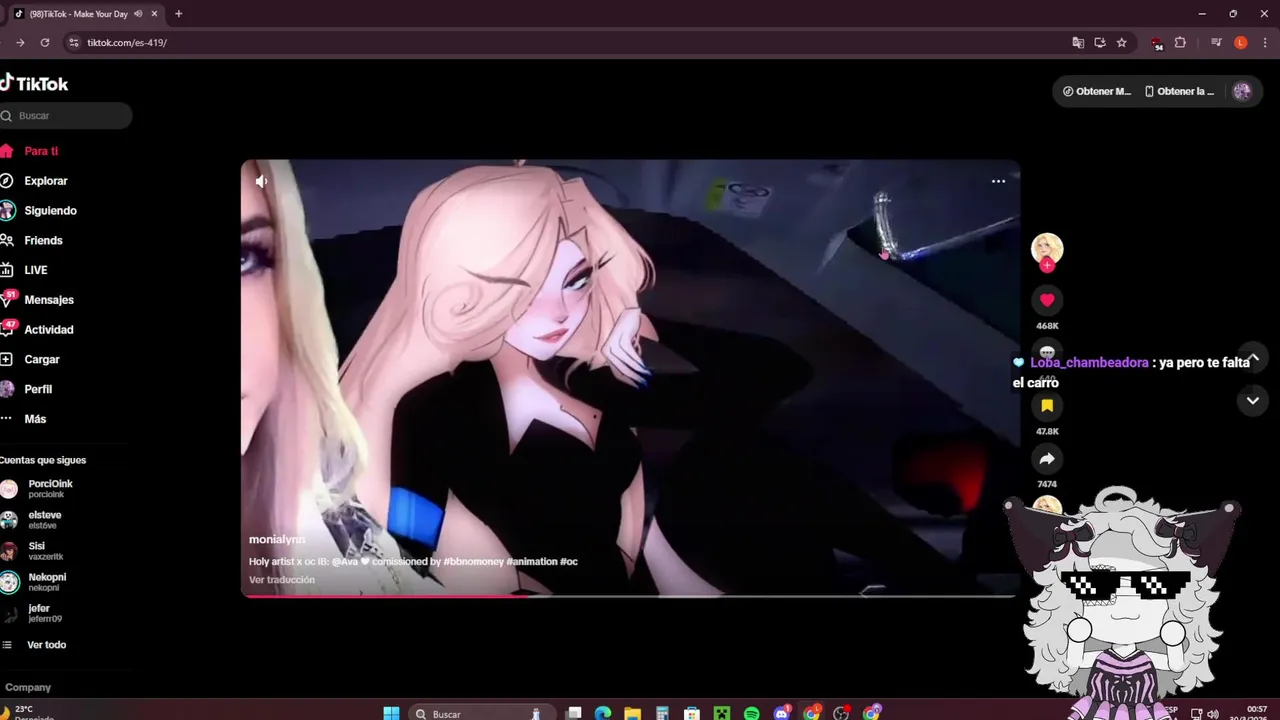Image resolution: width=1280 pixels, height=720 pixels.
Task: Open the #animation hashtag
Action: 531,562
